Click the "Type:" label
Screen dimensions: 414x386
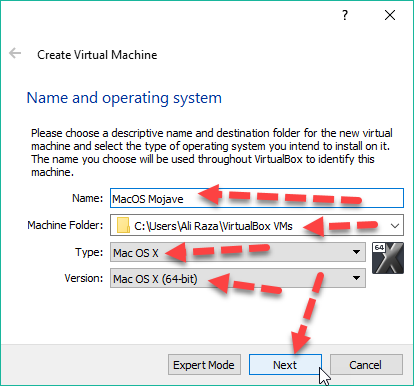[89, 252]
